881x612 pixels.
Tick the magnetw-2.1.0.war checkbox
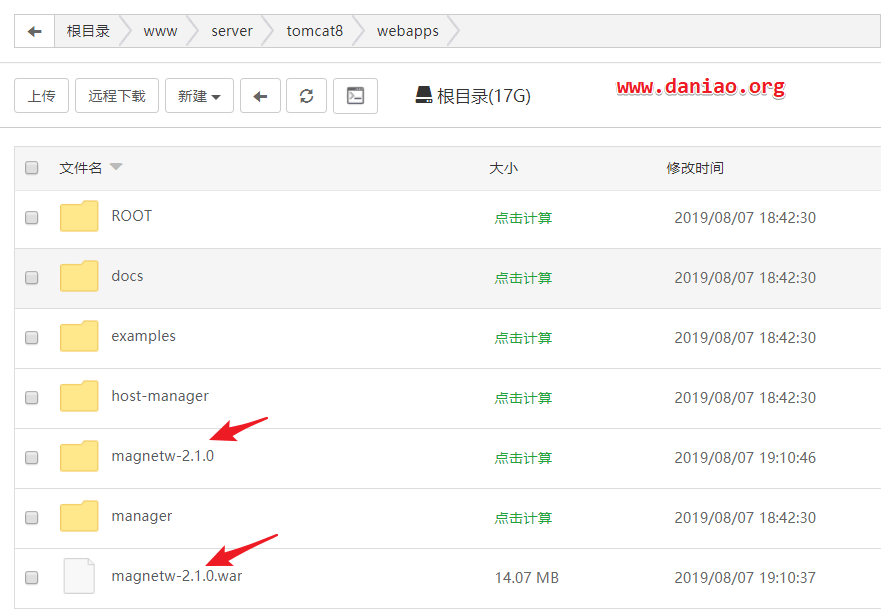31,578
